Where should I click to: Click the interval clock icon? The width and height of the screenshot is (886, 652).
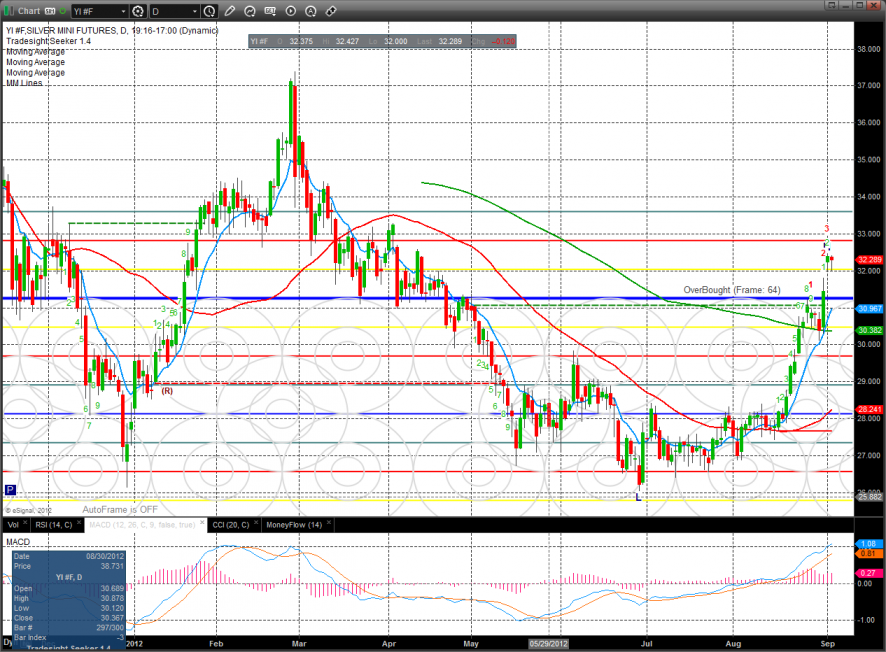click(208, 11)
